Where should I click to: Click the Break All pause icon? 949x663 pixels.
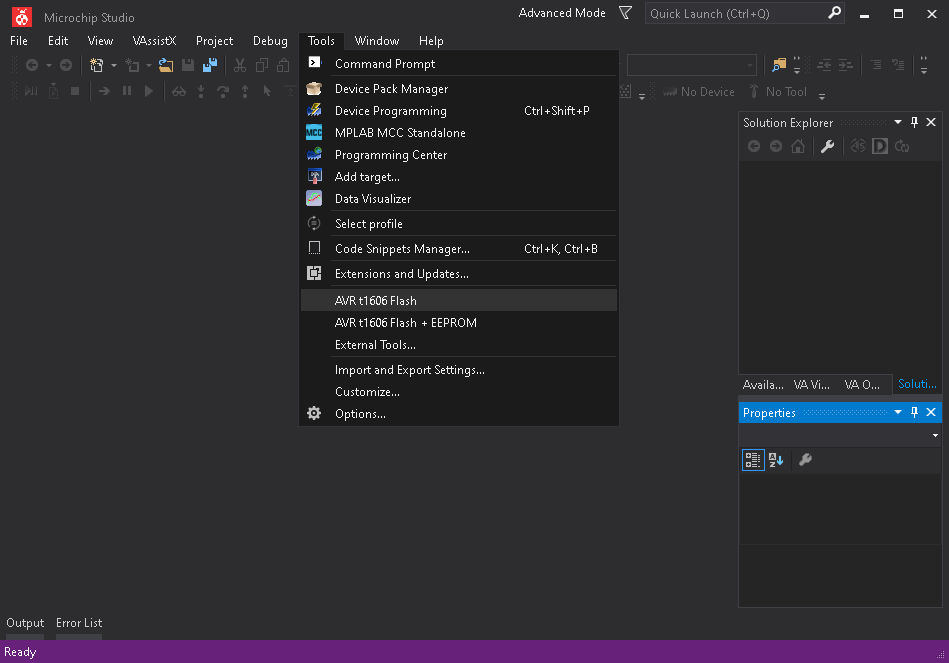pos(127,91)
